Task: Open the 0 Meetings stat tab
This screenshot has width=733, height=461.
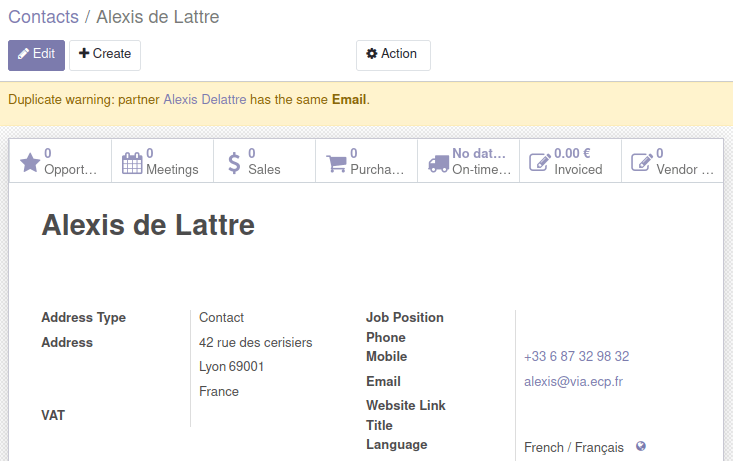Action: point(162,161)
